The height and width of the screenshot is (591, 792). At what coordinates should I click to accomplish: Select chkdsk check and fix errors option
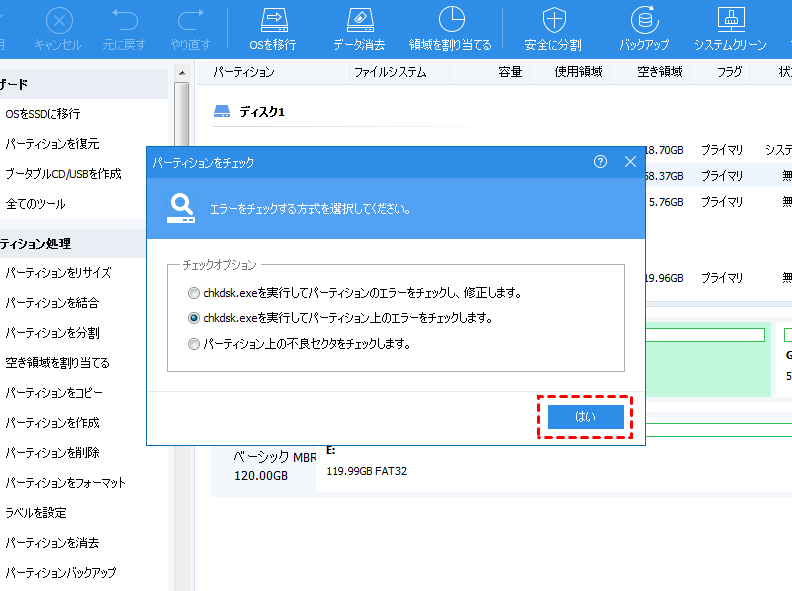click(194, 294)
